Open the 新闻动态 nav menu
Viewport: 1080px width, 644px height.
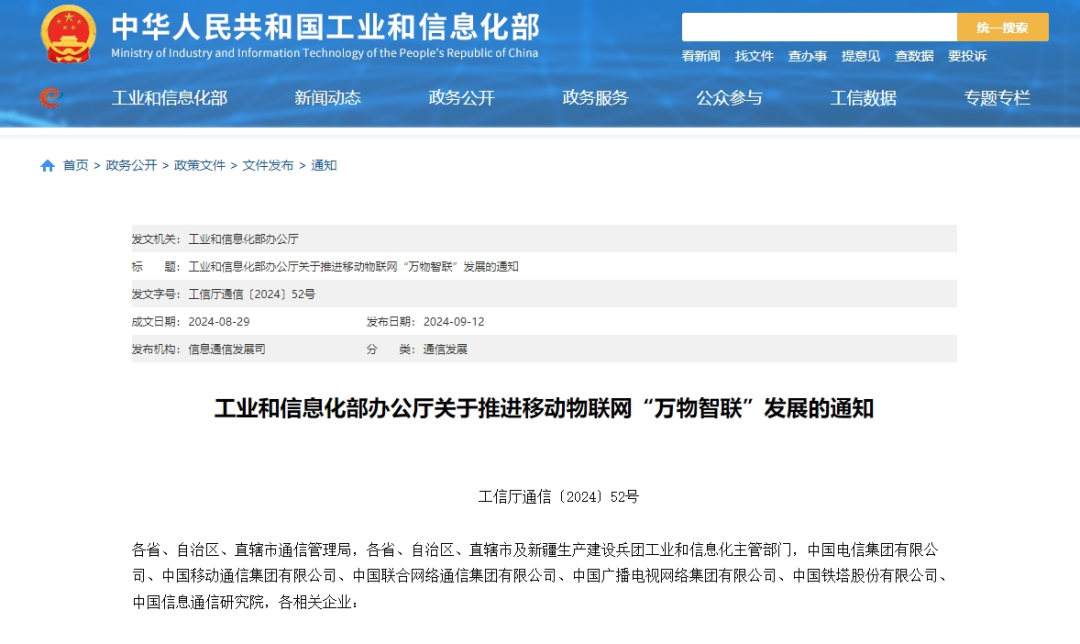tap(328, 98)
